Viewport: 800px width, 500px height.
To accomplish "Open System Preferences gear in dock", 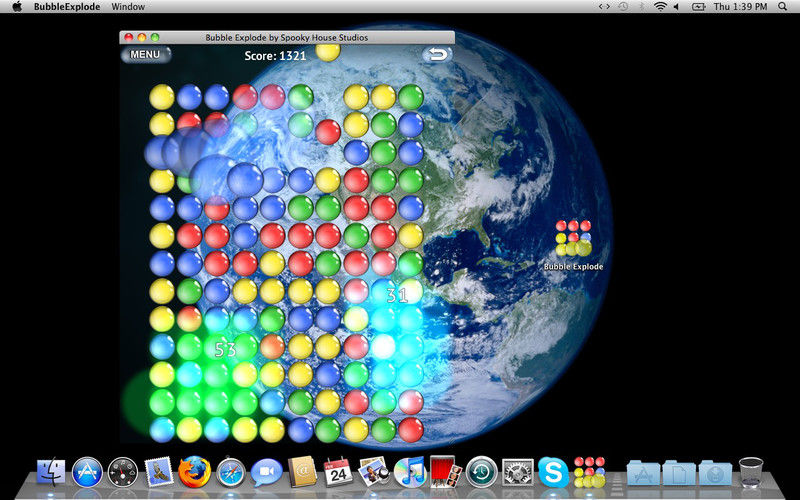I will pyautogui.click(x=518, y=472).
